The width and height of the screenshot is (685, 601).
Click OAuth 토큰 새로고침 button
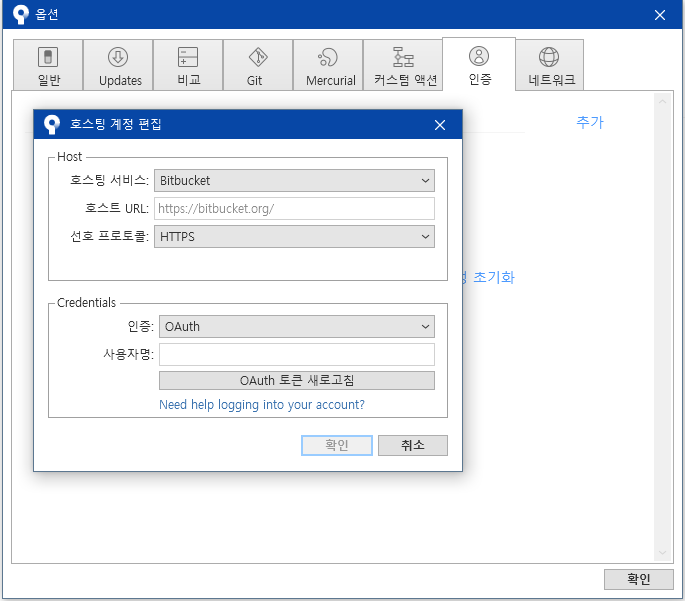point(297,380)
